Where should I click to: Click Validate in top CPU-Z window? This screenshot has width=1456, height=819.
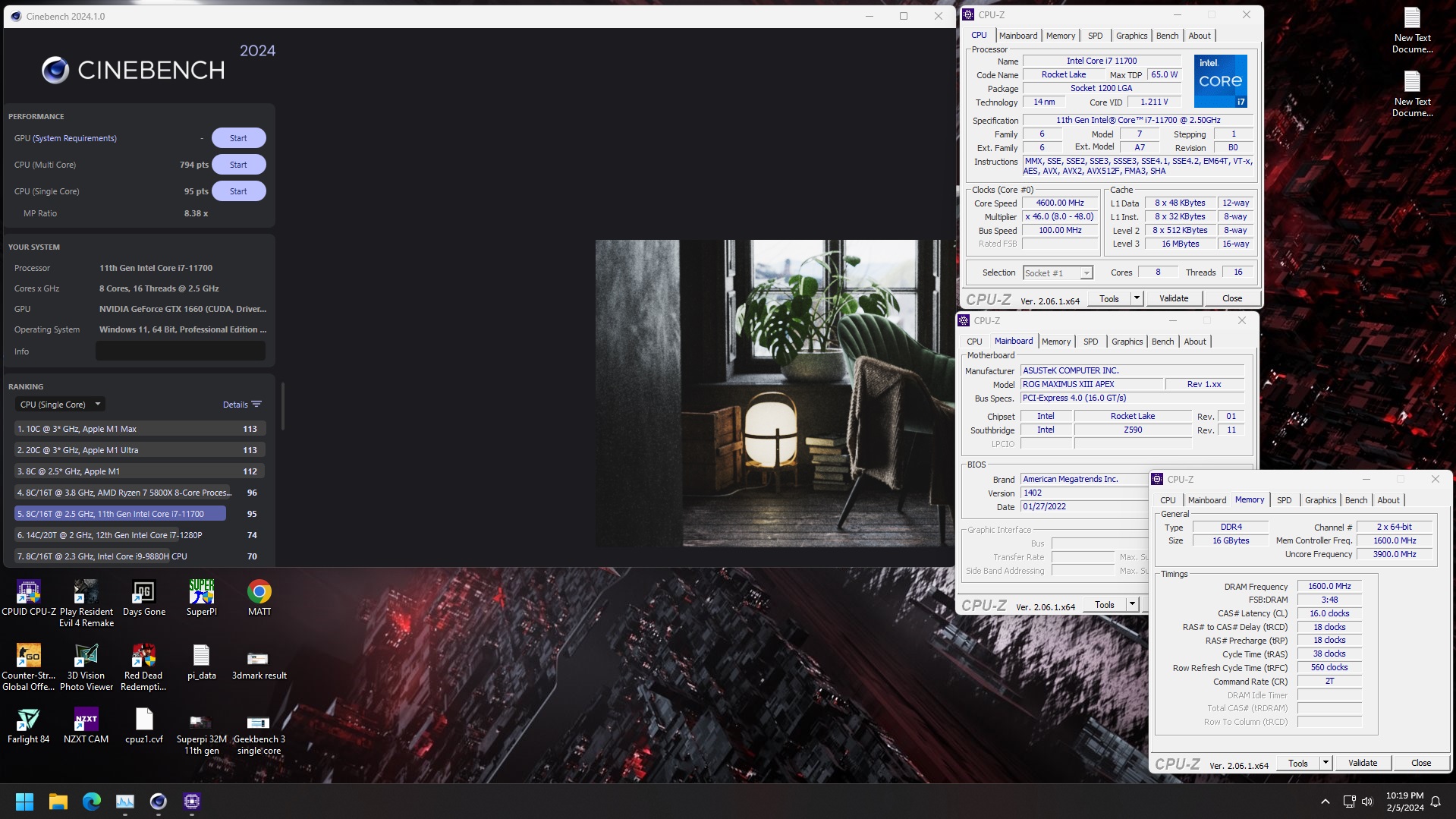click(1173, 299)
